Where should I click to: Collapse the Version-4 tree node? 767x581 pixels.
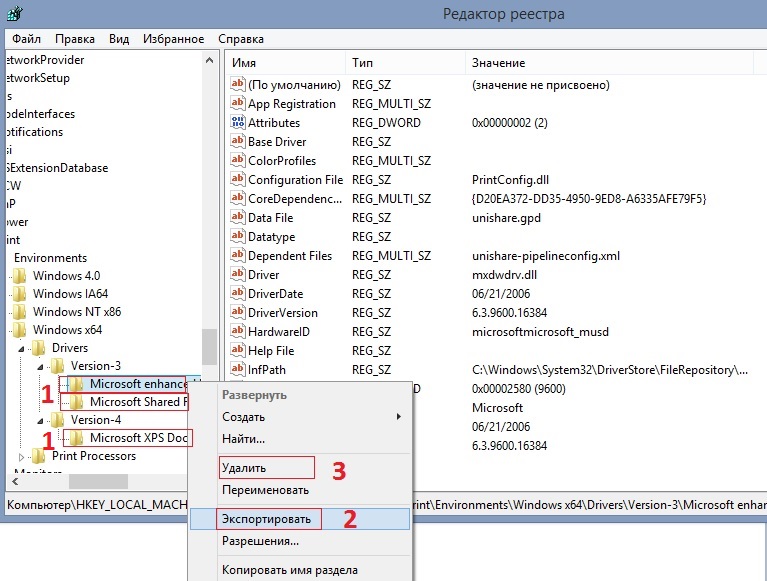(40, 421)
